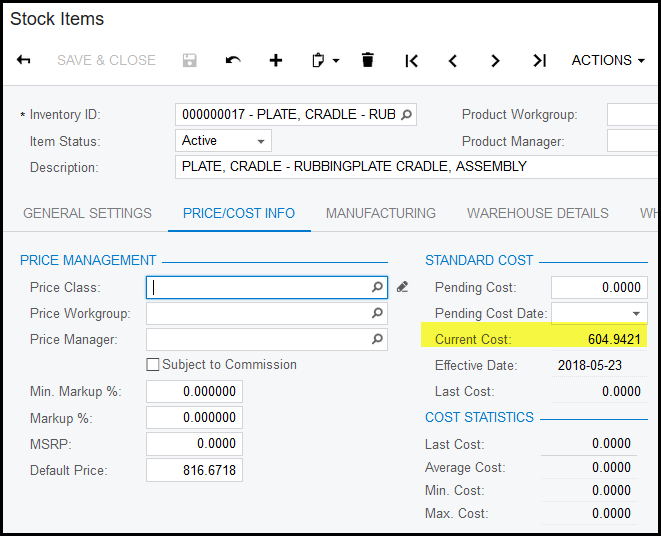The width and height of the screenshot is (661, 536).
Task: Click the undo icon in toolbar
Action: [233, 60]
